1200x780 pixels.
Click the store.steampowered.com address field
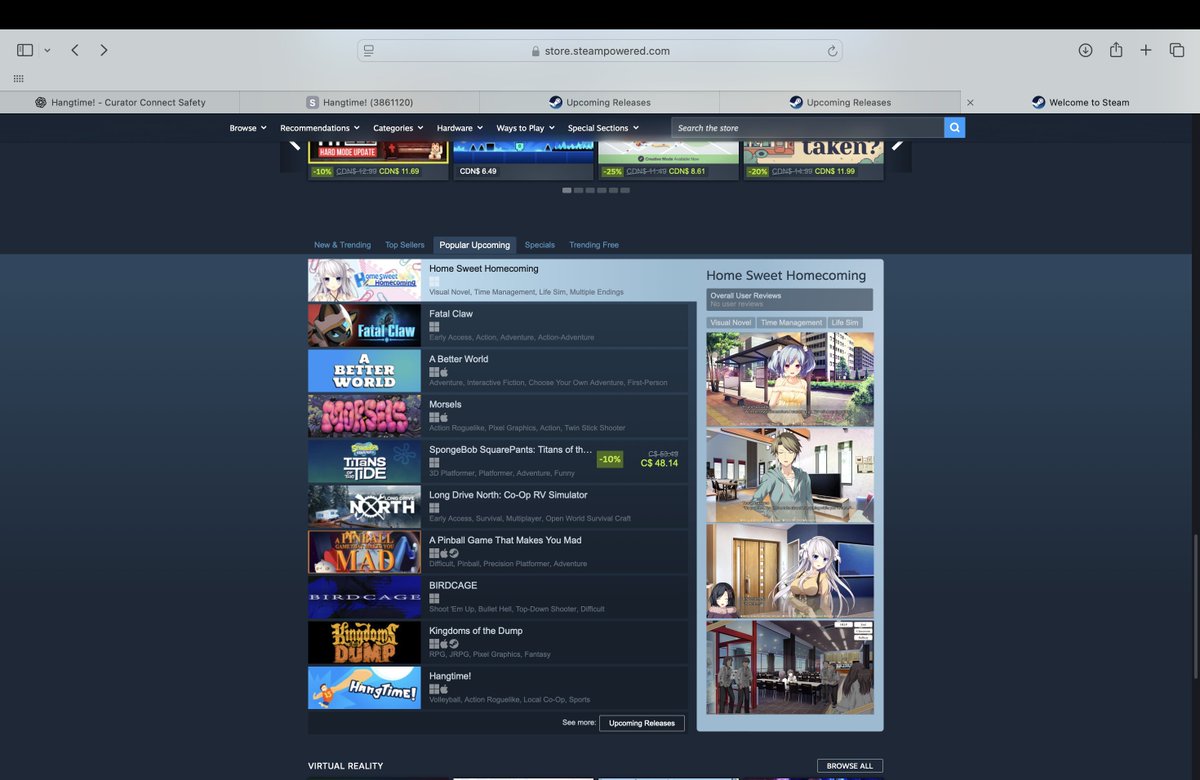[x=600, y=50]
